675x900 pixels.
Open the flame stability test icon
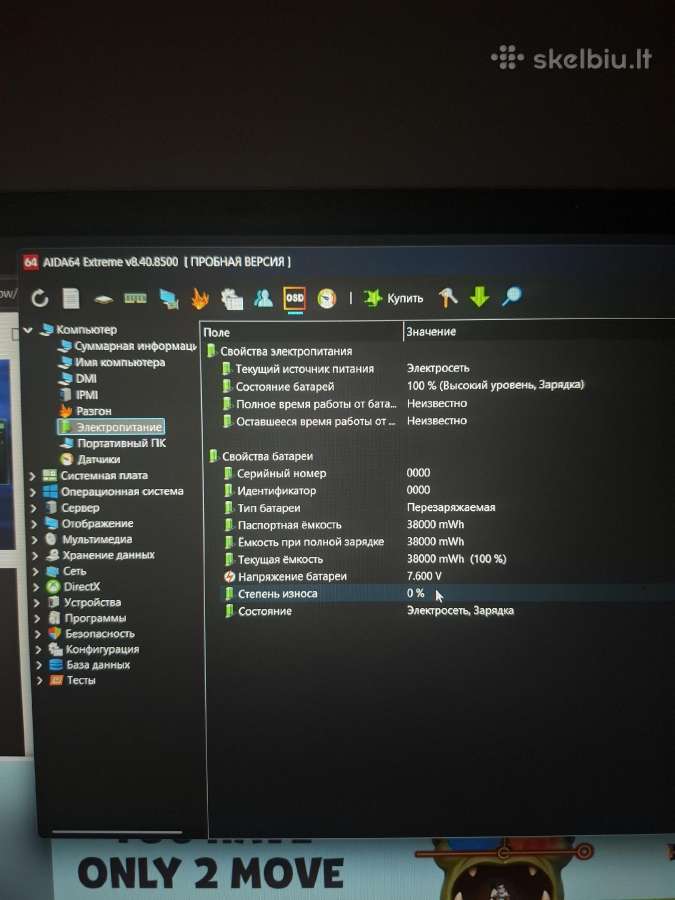pos(200,299)
